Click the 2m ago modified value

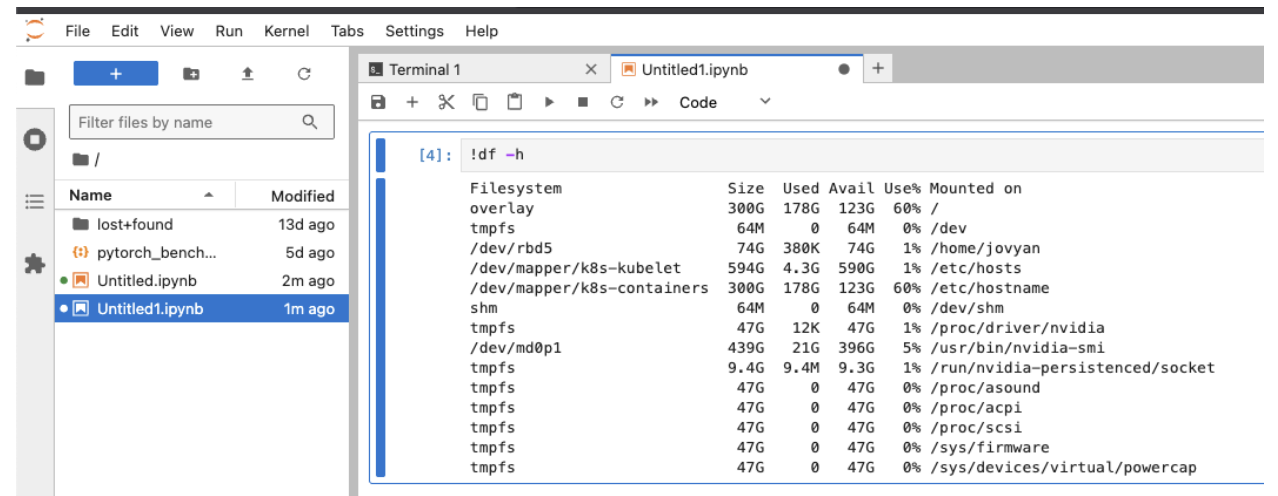(x=308, y=281)
